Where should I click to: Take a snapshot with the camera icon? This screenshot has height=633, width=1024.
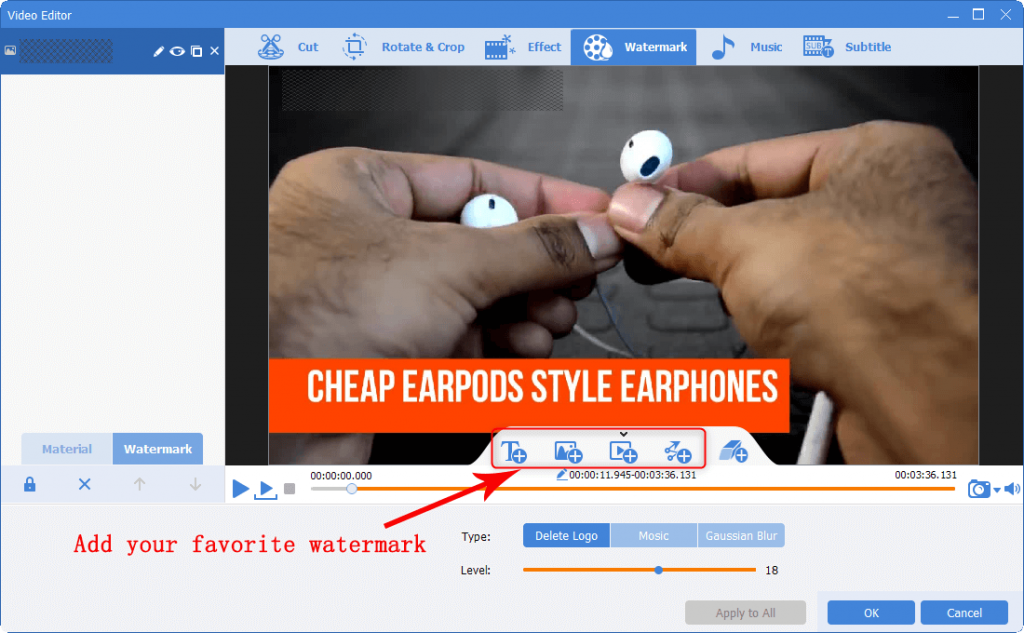(x=978, y=489)
